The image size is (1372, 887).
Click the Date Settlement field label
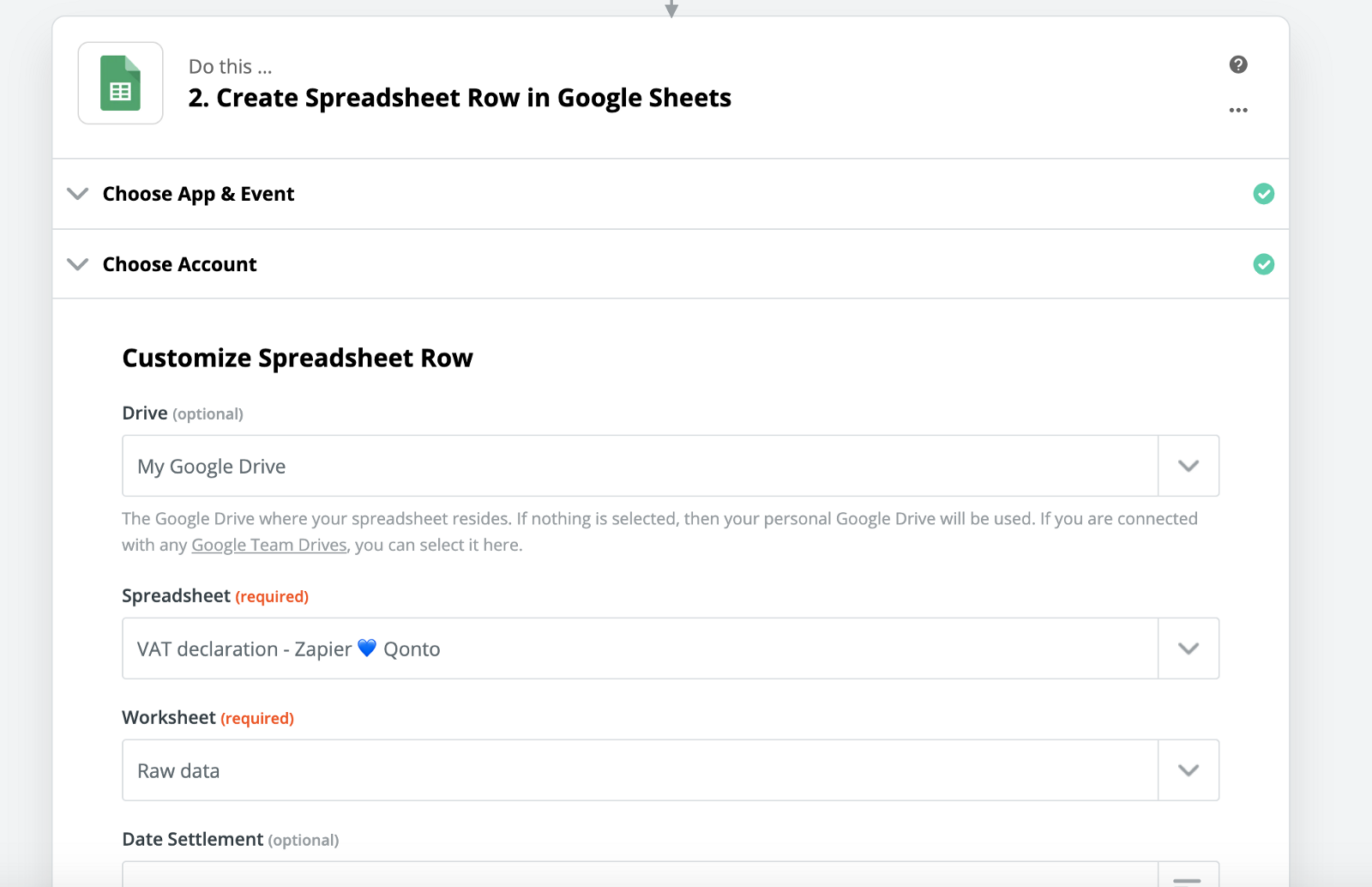tap(231, 839)
